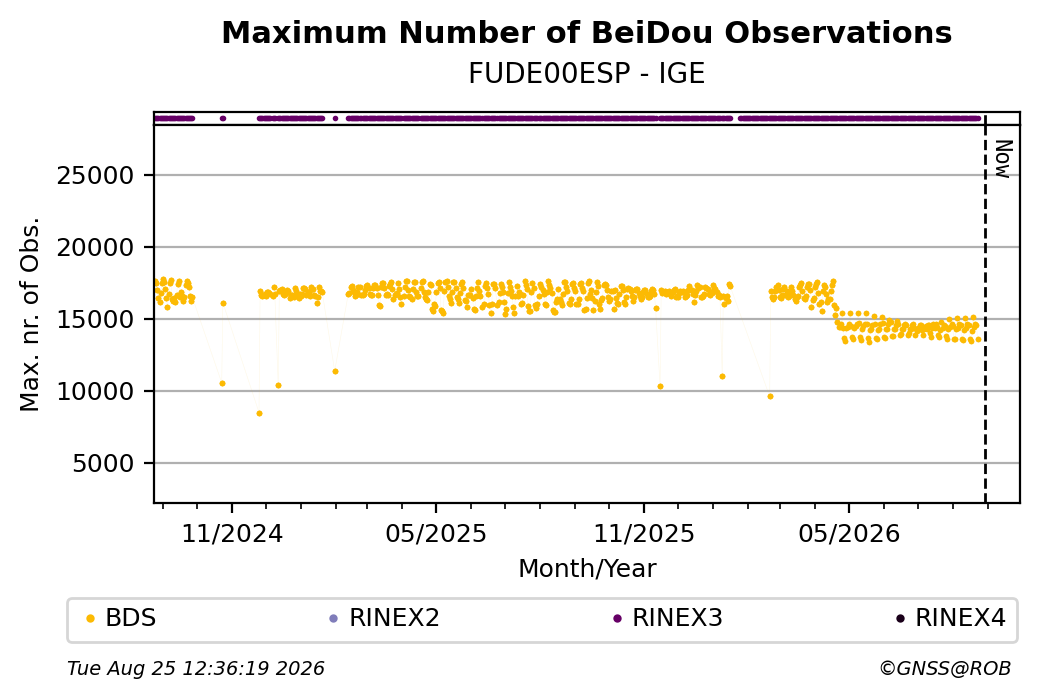Select the BDS legend label
The width and height of the screenshot is (1040, 699).
(x=131, y=618)
